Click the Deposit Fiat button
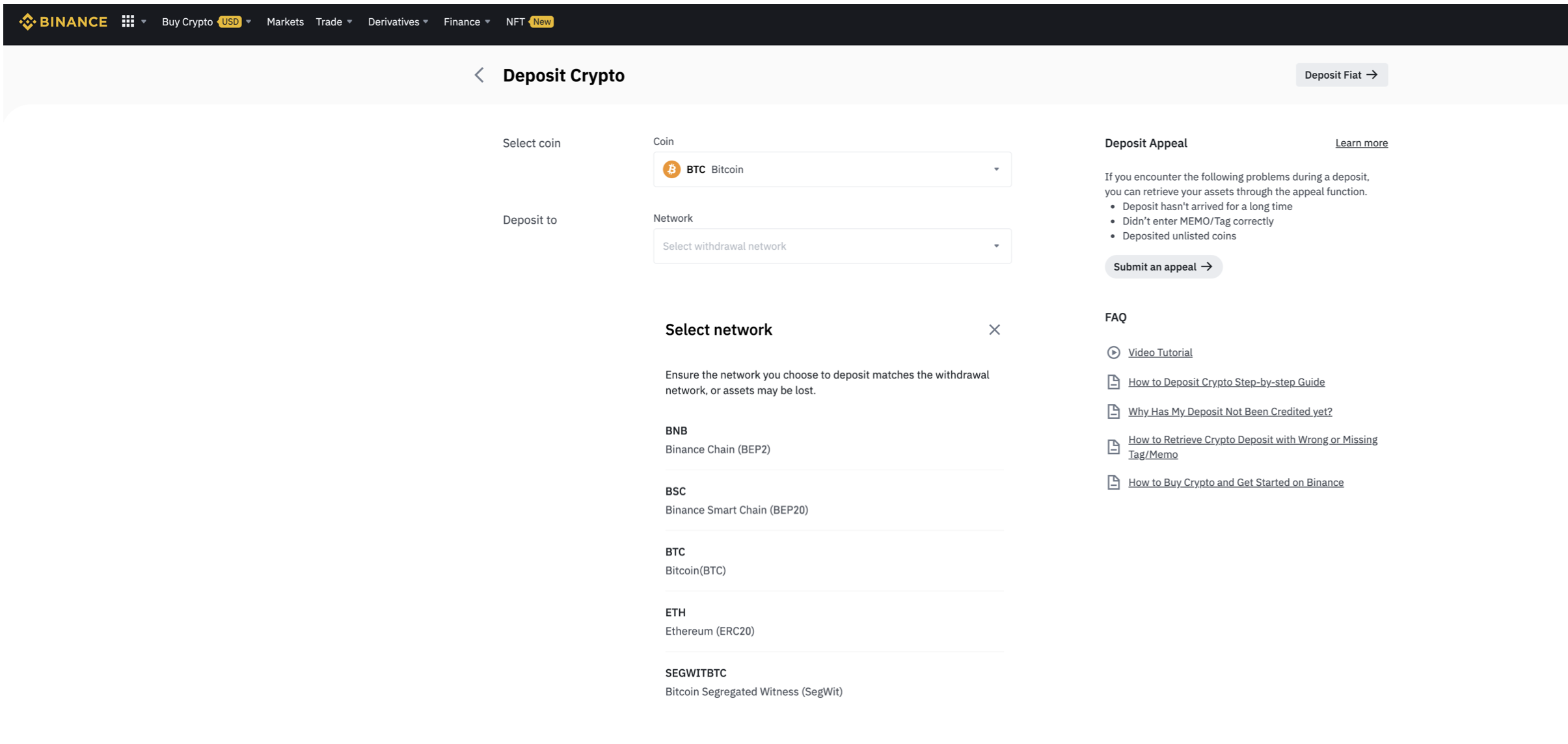Viewport: 1568px width, 744px height. [1341, 75]
